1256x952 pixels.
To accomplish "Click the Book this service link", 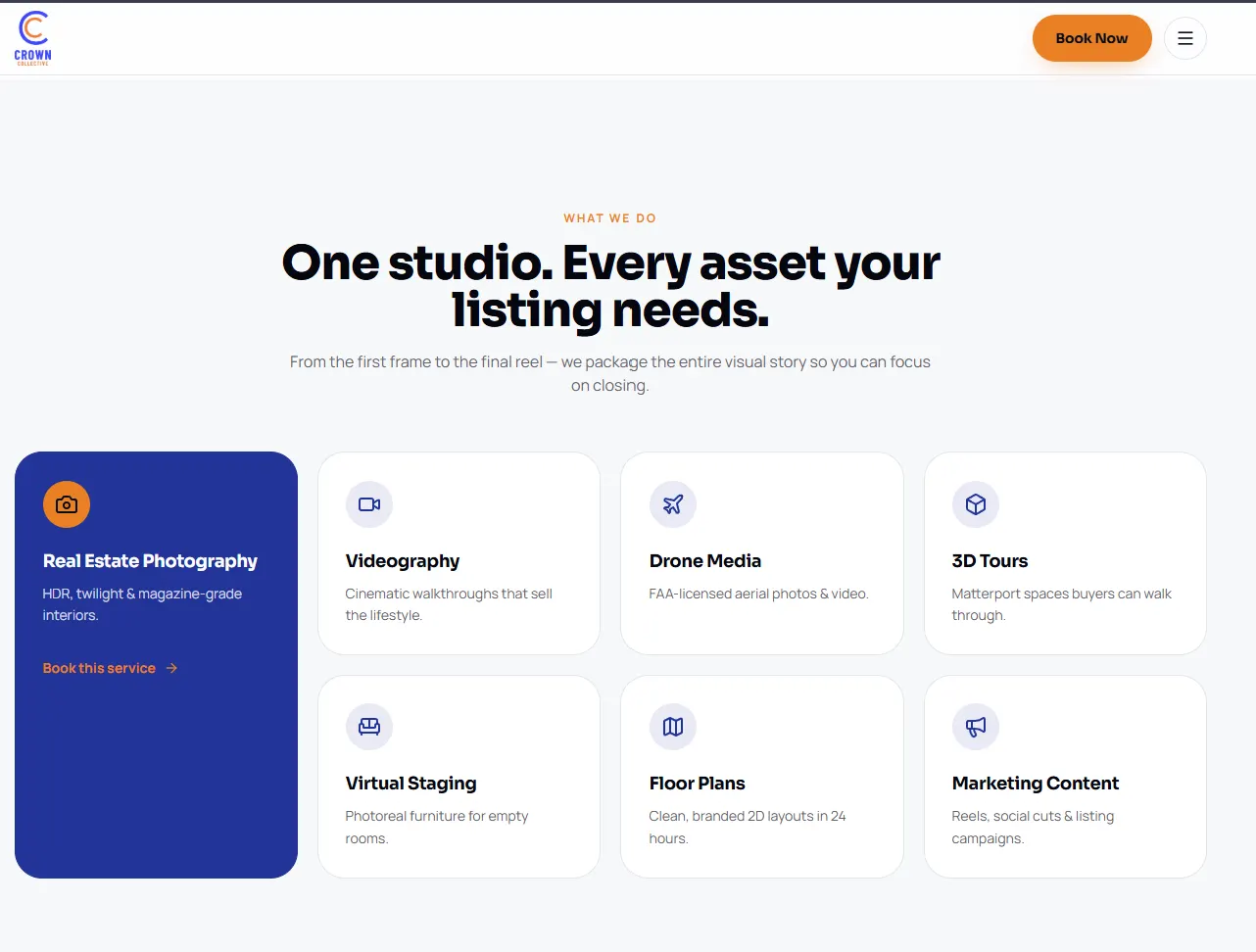I will pos(110,668).
